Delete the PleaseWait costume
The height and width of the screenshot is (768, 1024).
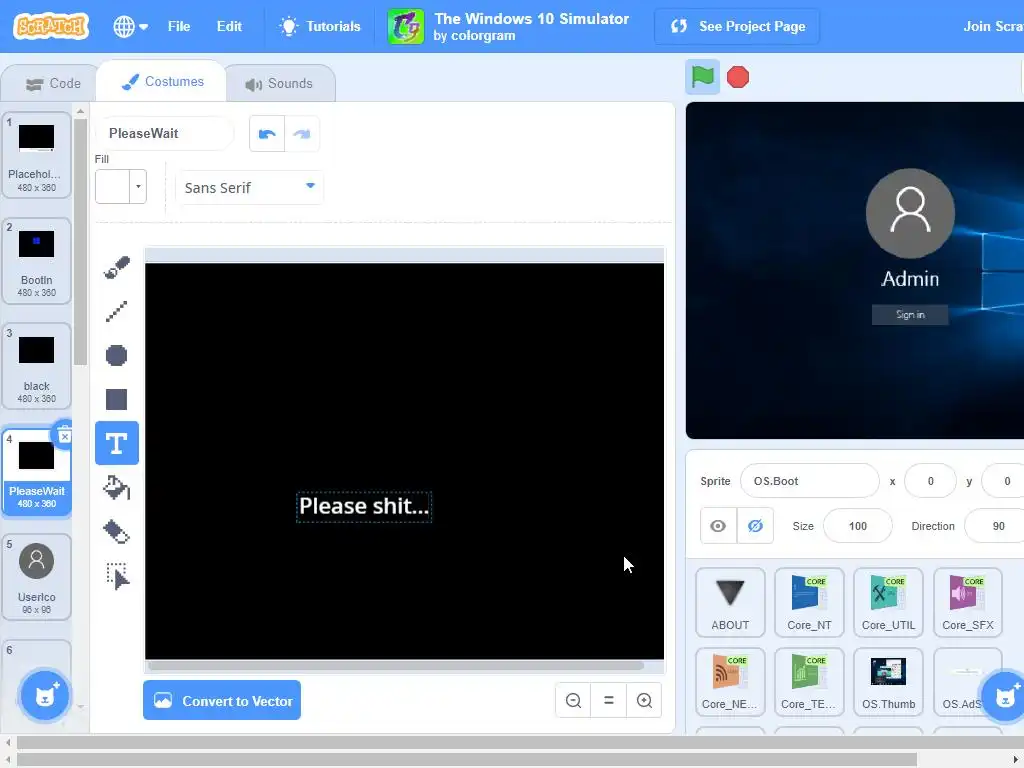tap(64, 435)
